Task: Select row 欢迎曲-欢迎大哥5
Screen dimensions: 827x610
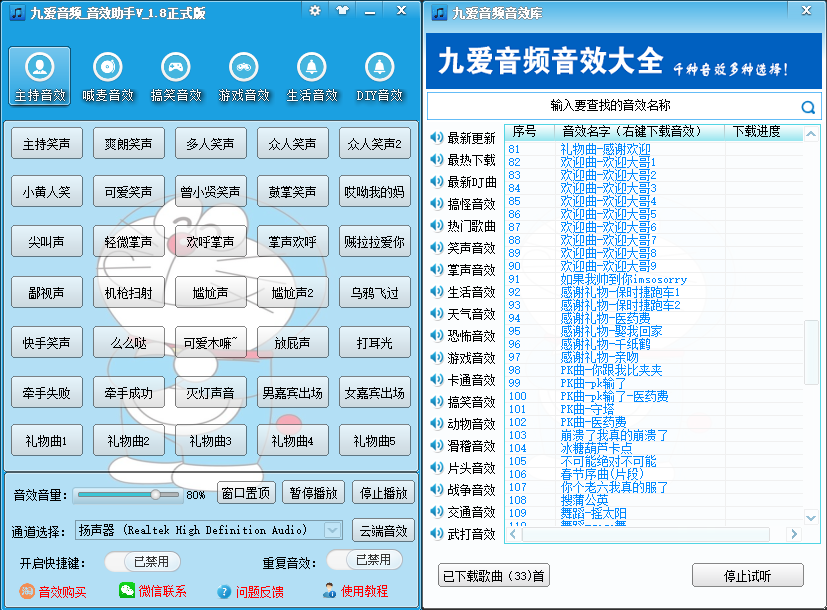Action: point(654,214)
